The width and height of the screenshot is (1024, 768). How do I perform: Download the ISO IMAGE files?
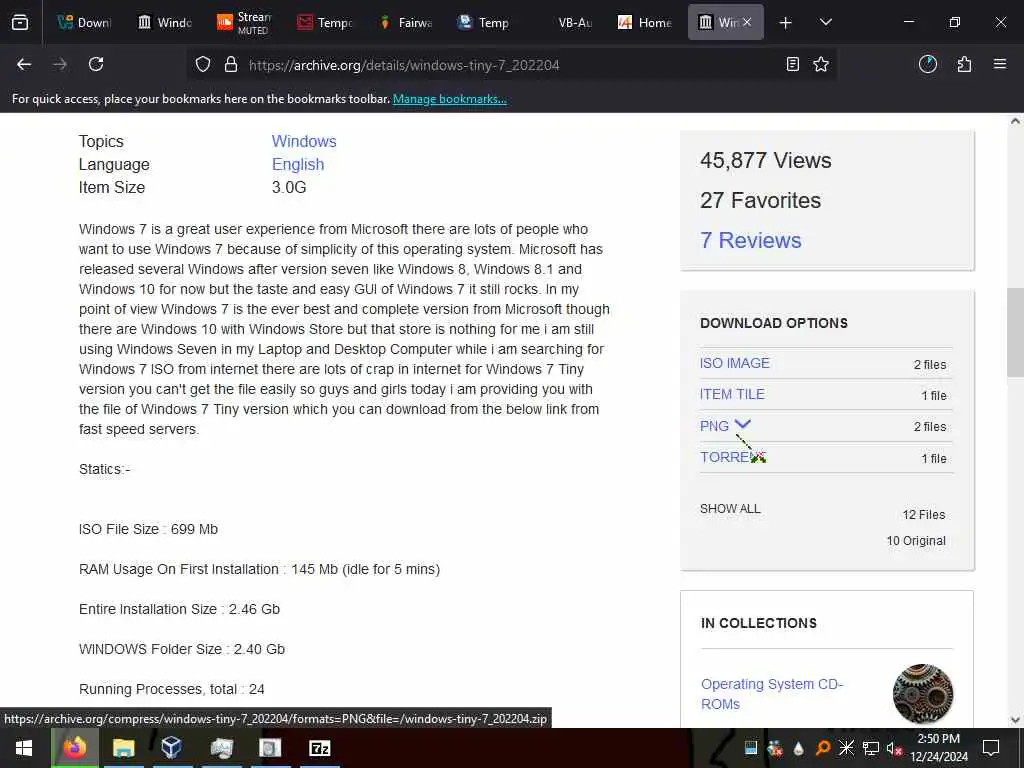[x=735, y=363]
